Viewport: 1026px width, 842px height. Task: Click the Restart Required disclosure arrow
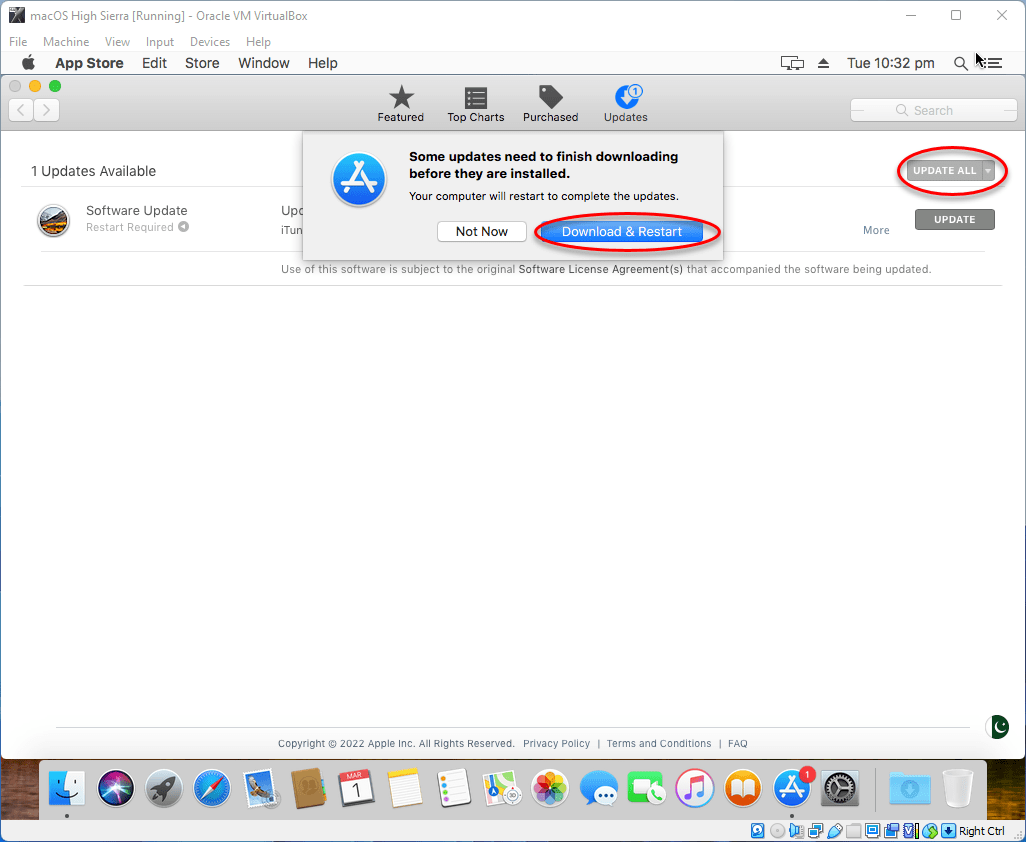coord(184,227)
